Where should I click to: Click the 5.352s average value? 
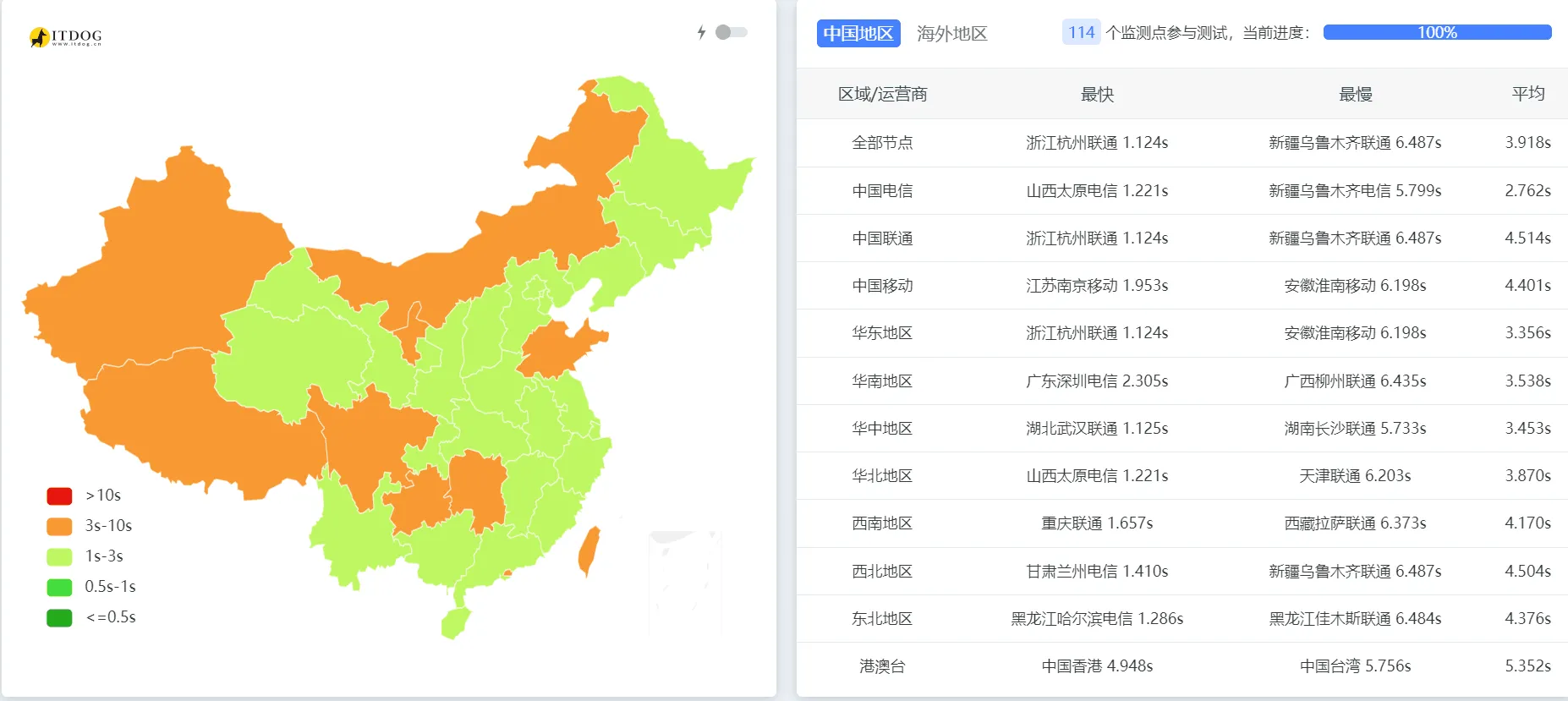coord(1527,666)
